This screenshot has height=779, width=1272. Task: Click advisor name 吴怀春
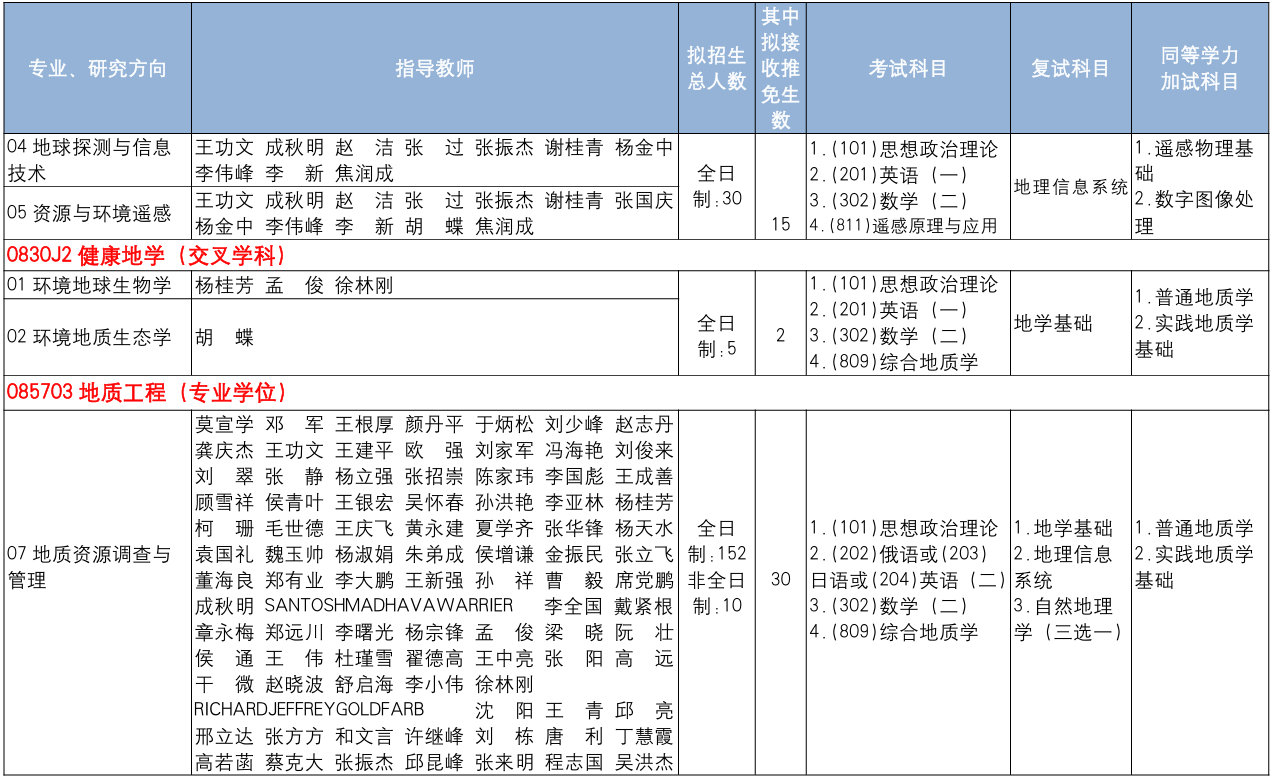click(x=434, y=502)
